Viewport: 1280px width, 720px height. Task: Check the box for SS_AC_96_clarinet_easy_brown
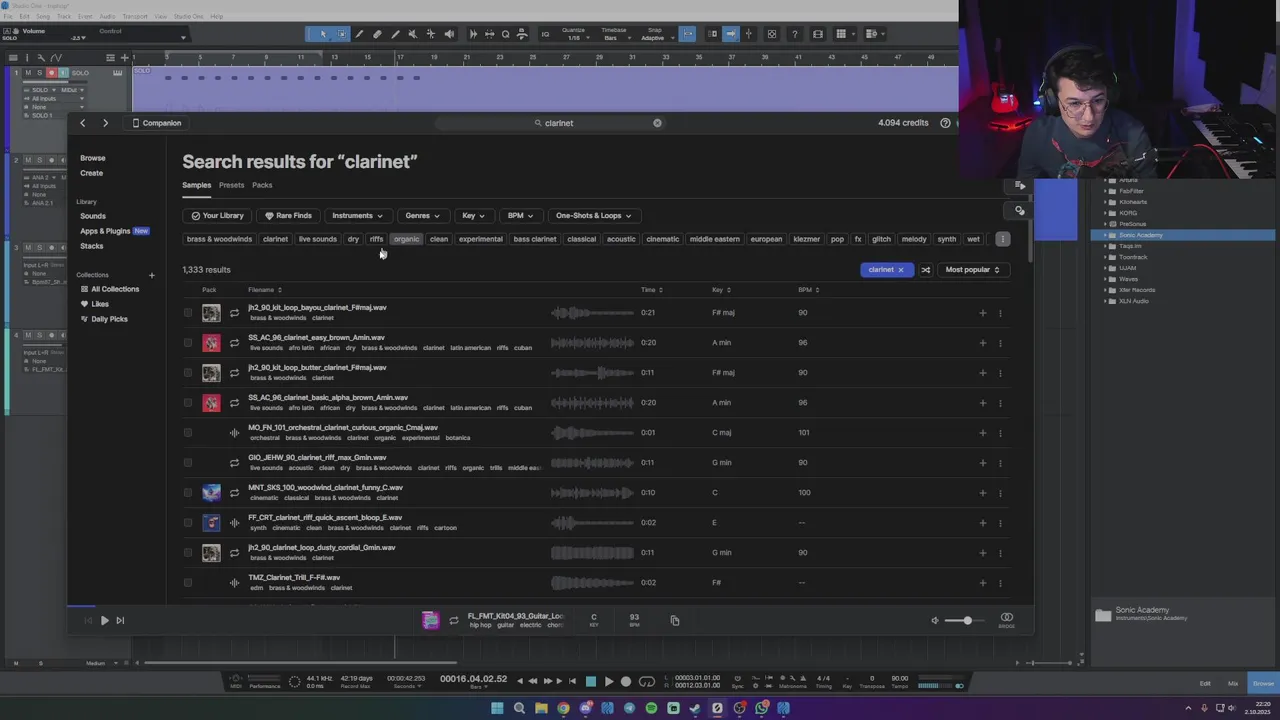(188, 343)
